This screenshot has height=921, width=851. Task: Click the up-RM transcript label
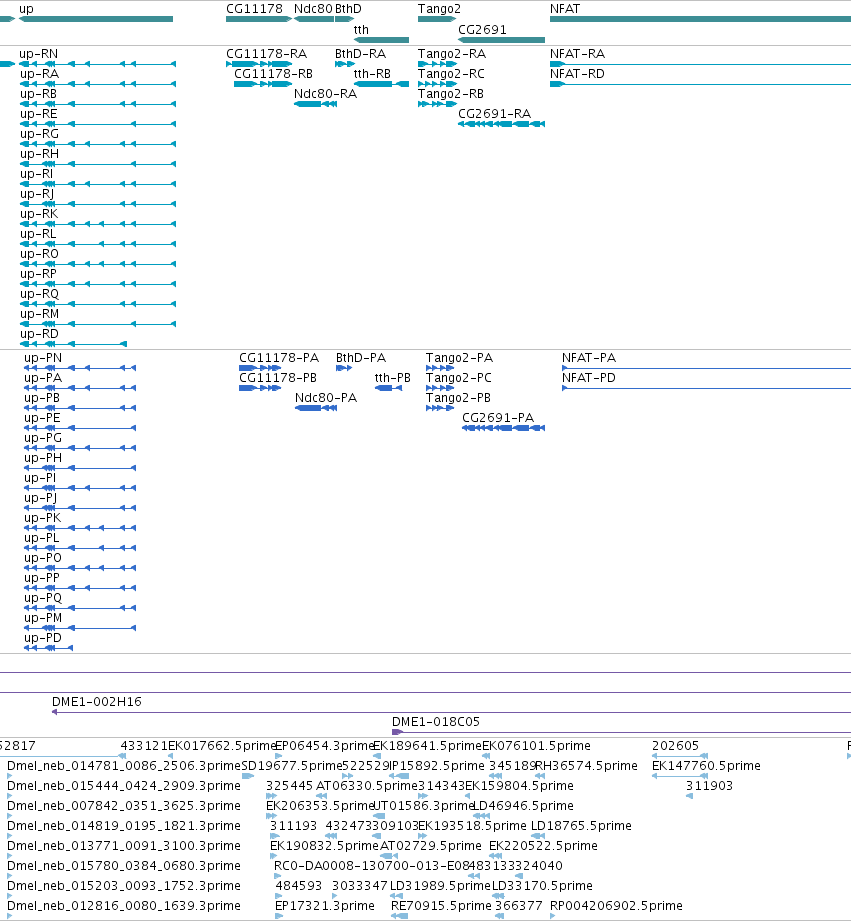pyautogui.click(x=39, y=314)
